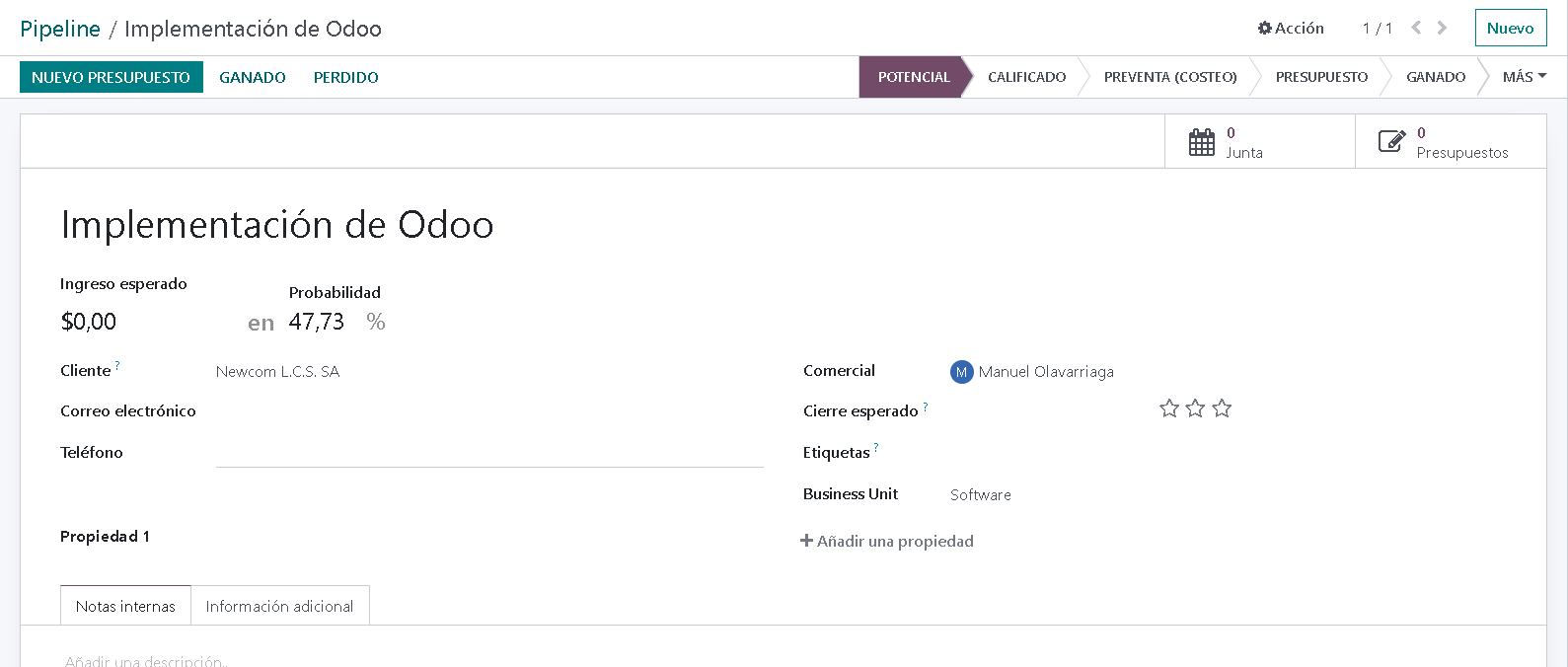Select the Notas internas tab
The image size is (1568, 667).
pos(125,606)
